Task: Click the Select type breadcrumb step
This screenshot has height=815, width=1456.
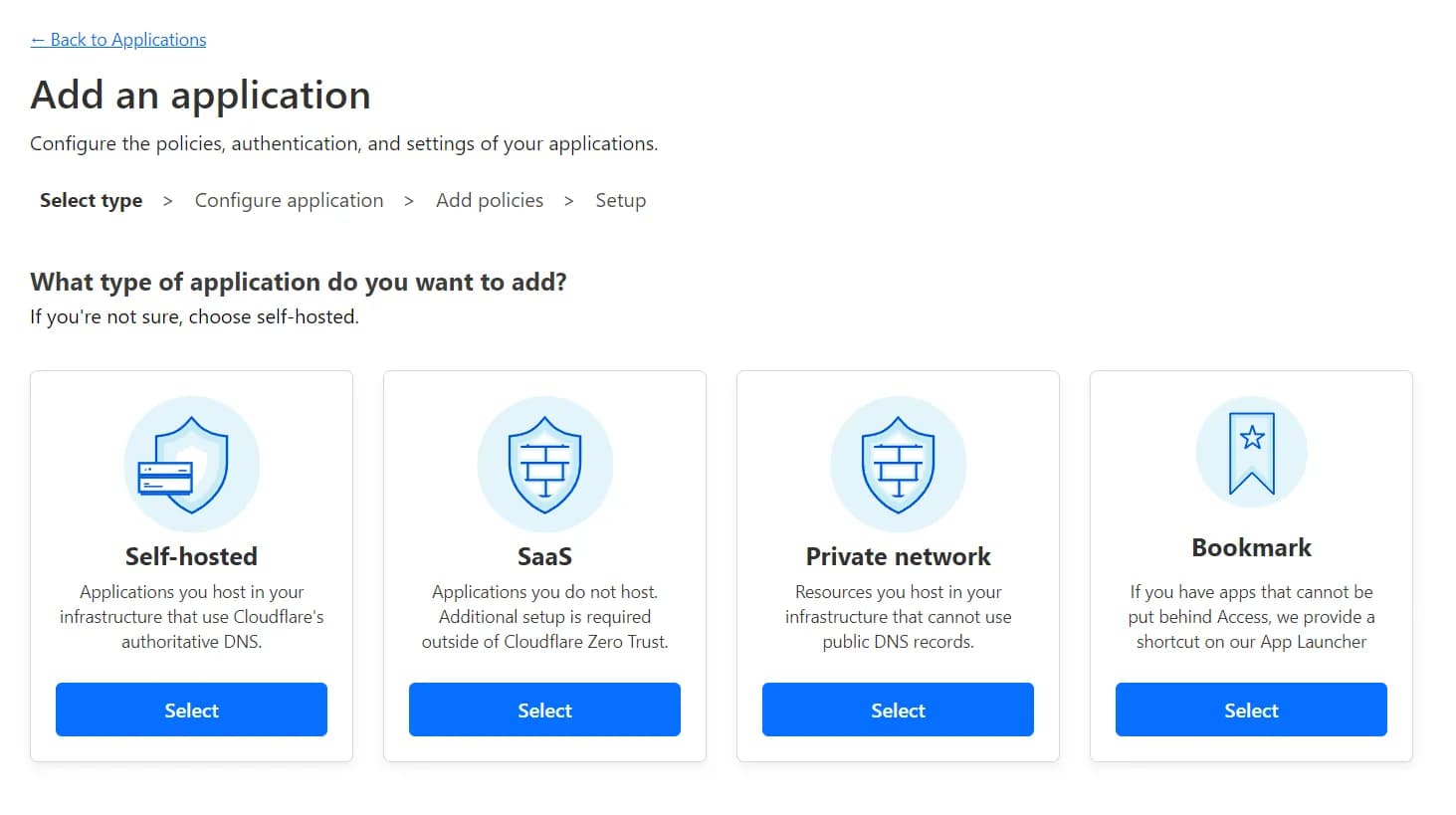Action: (x=91, y=200)
